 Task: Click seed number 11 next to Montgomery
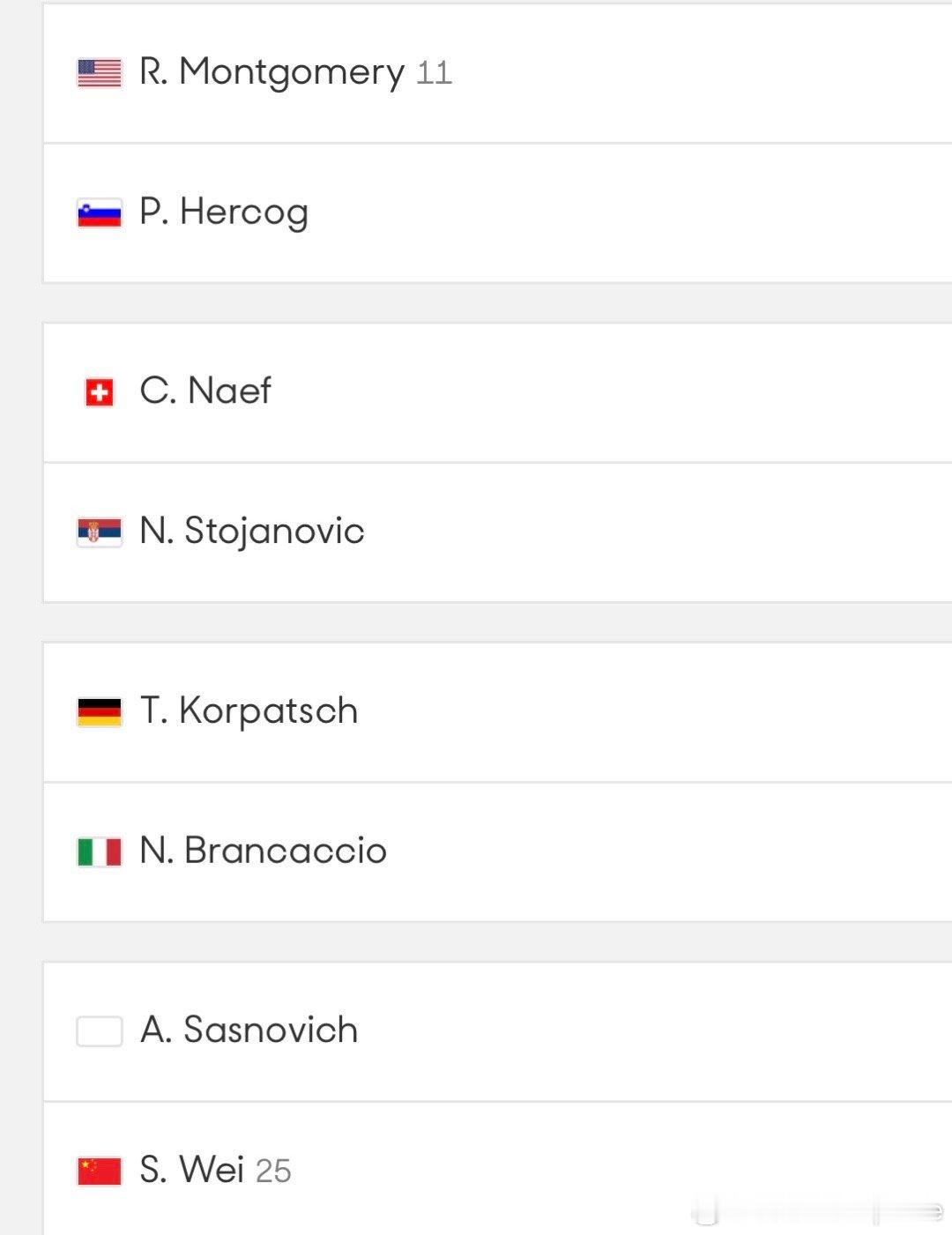click(434, 73)
